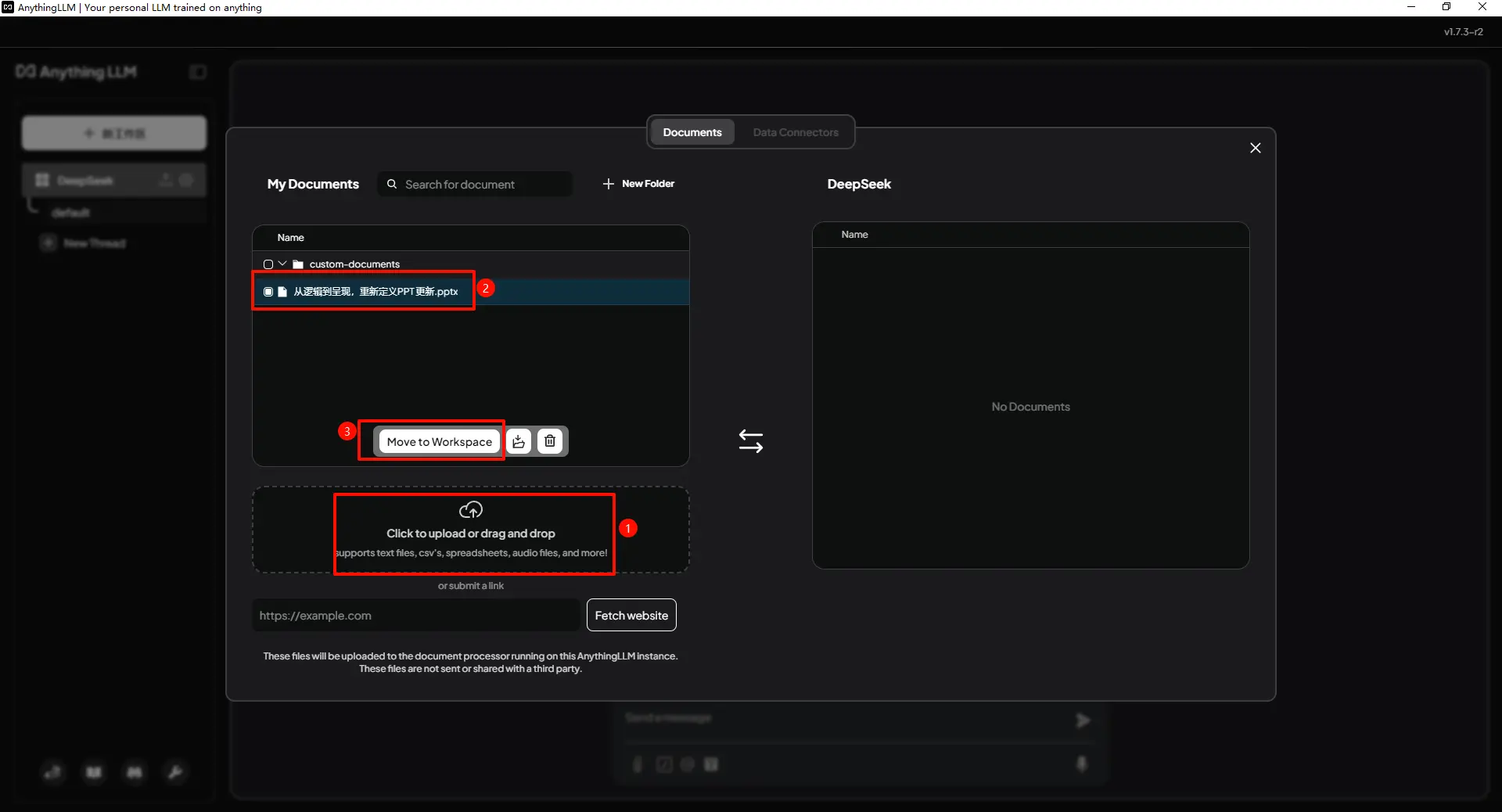Click the cloud upload icon
Screen dimensions: 1502x812
coord(471,510)
